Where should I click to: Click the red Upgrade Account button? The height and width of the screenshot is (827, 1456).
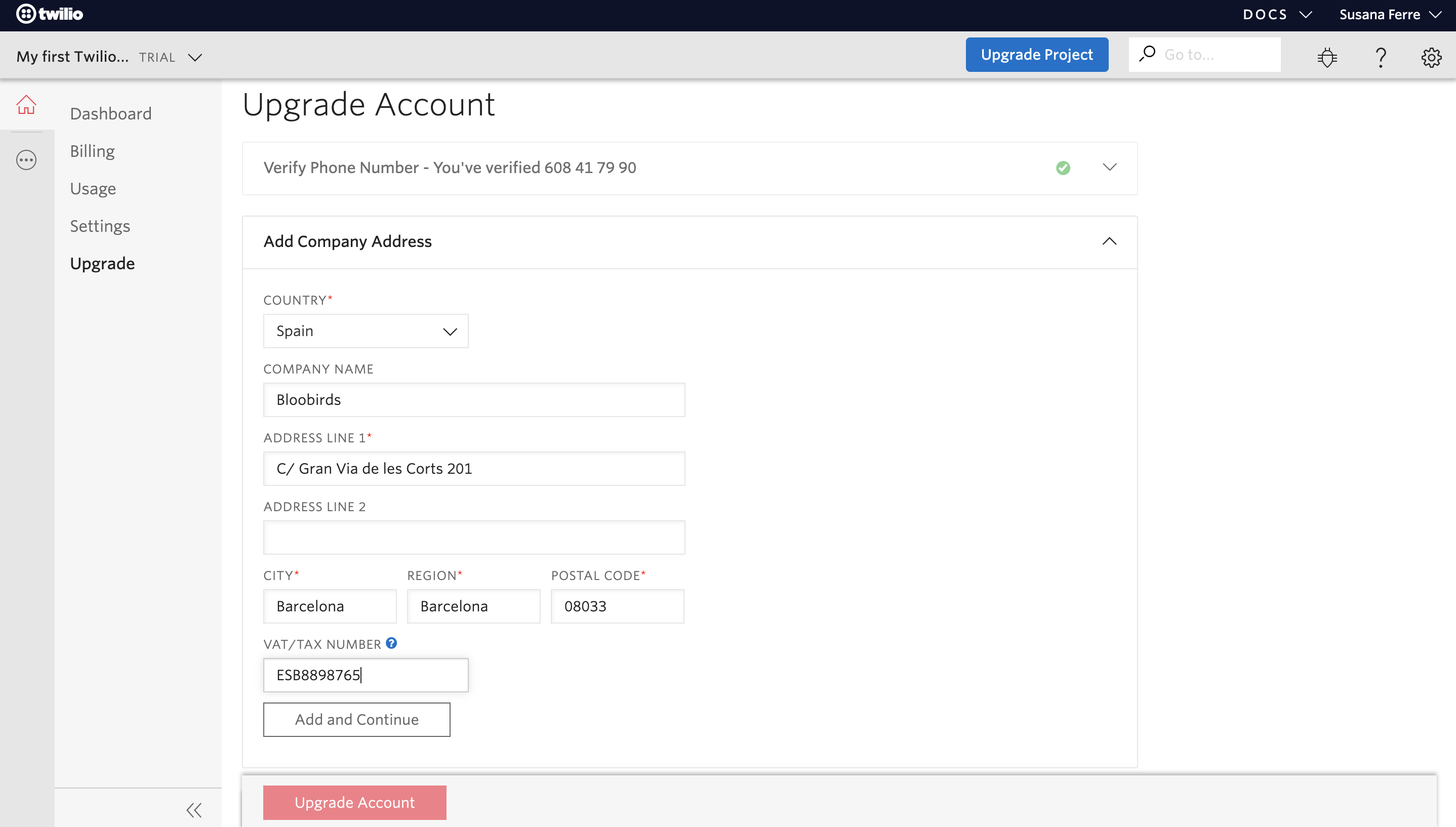click(354, 803)
